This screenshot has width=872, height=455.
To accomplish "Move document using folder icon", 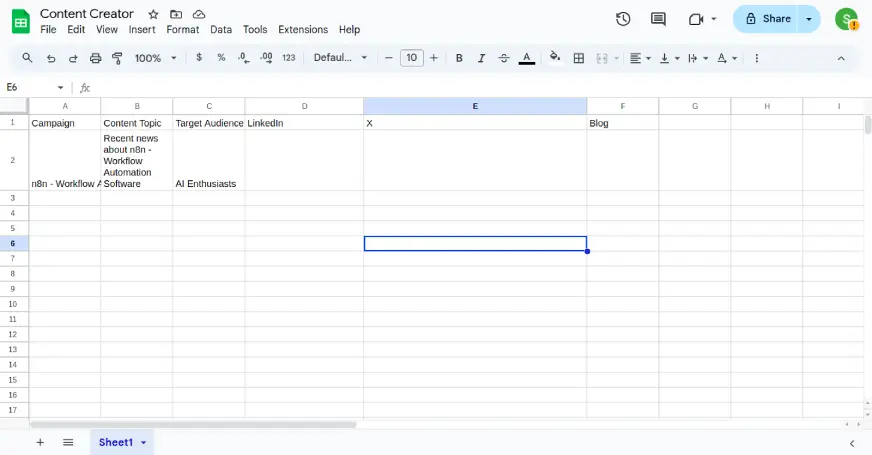I will 176,14.
